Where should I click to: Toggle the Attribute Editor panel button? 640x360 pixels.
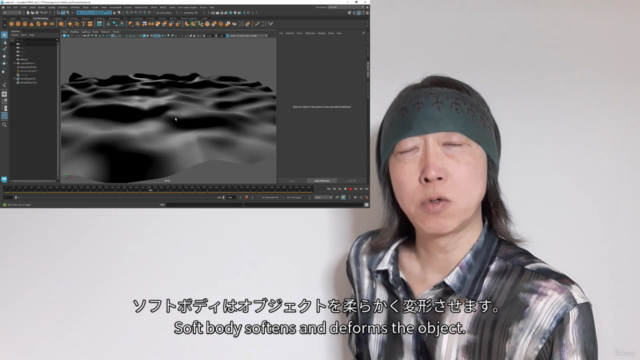pyautogui.click(x=358, y=13)
